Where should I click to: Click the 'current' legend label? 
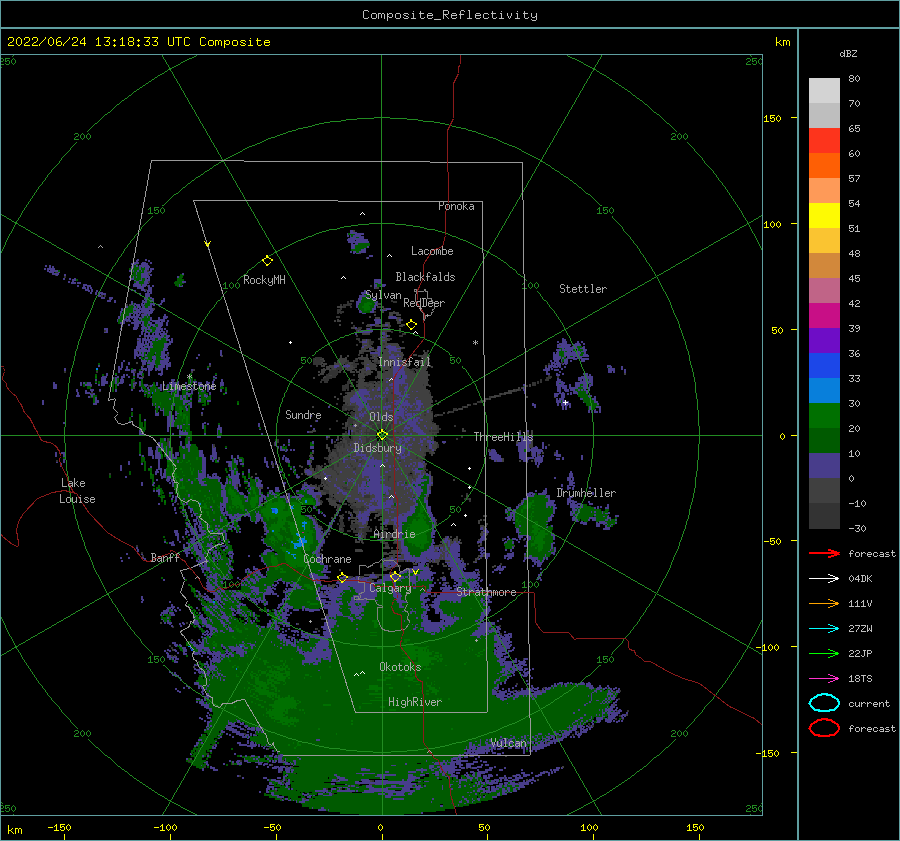click(869, 703)
